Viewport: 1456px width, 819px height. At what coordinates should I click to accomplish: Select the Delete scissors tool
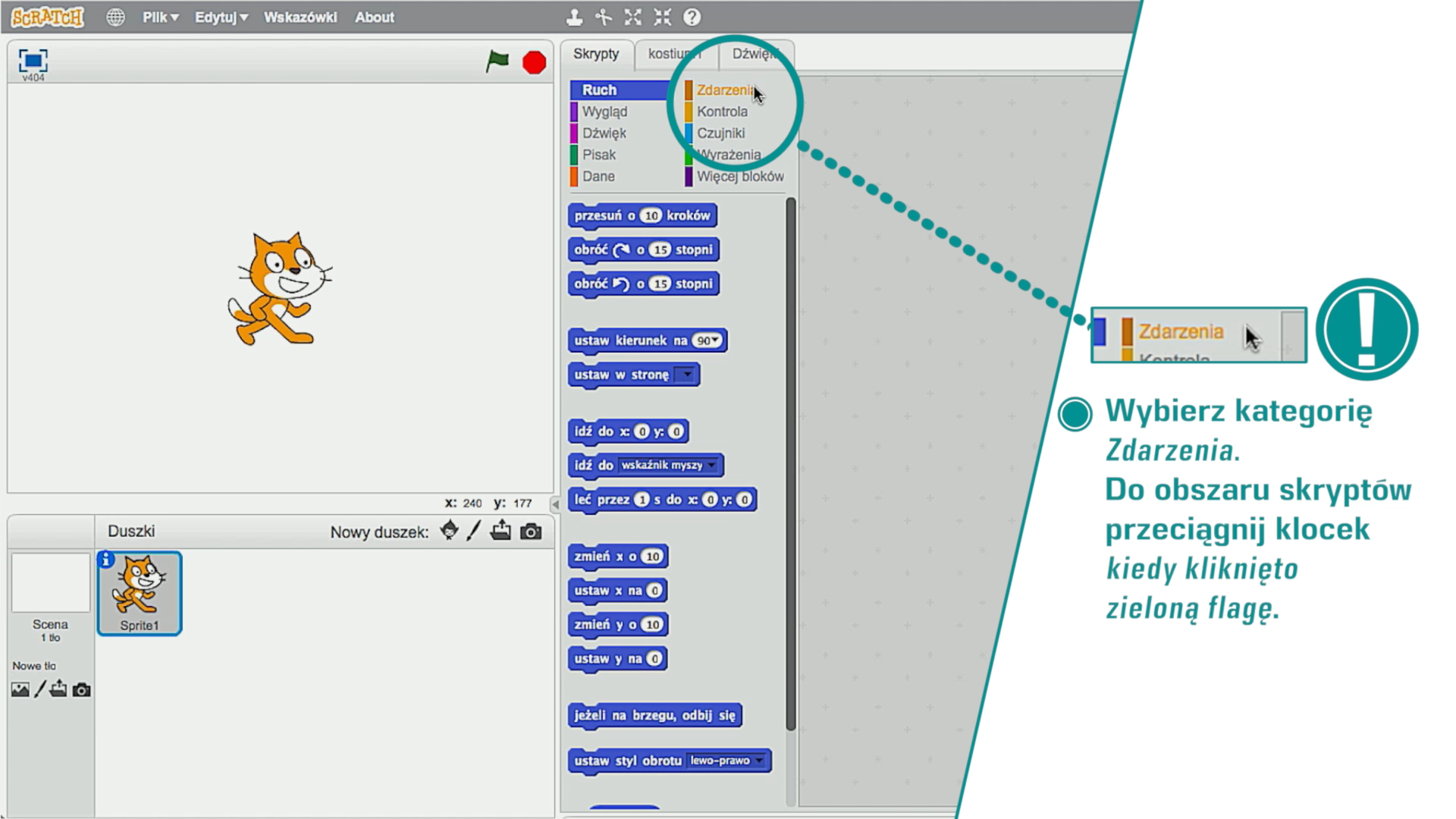604,17
